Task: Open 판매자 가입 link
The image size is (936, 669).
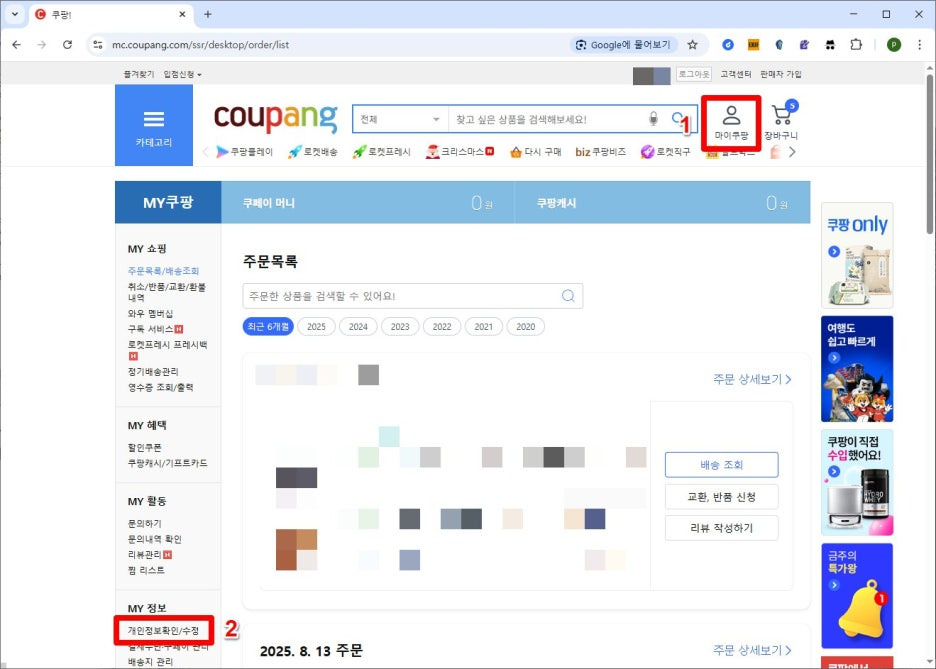Action: tap(781, 74)
